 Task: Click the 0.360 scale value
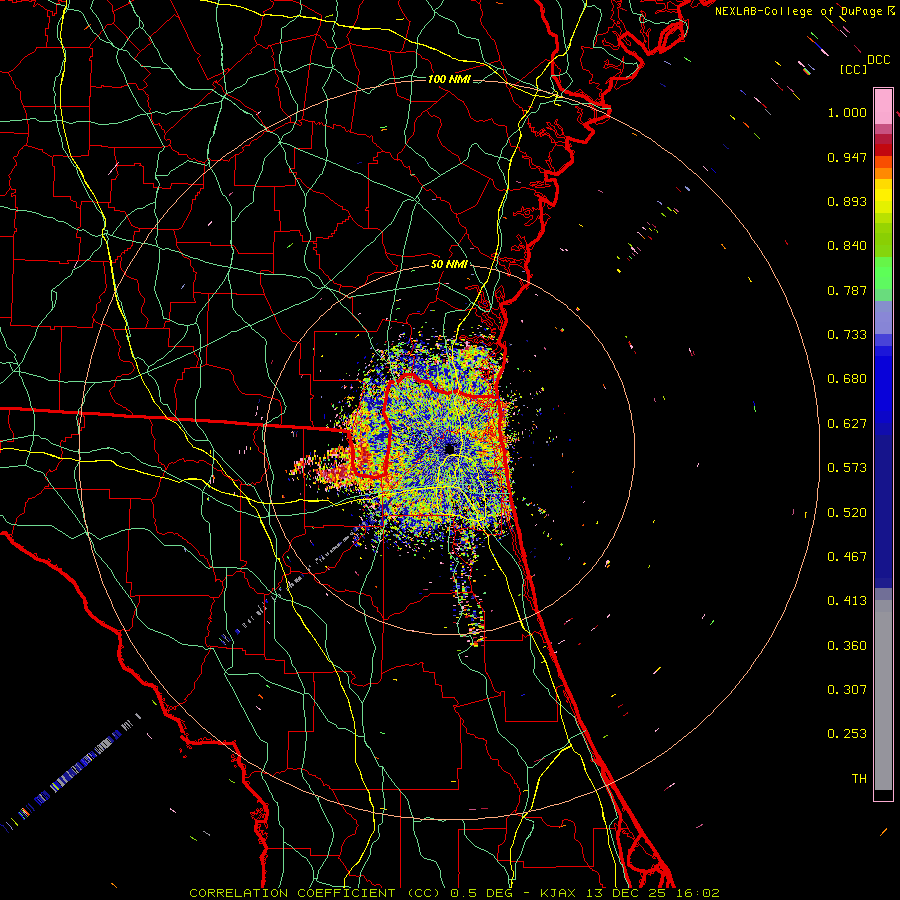[x=847, y=646]
